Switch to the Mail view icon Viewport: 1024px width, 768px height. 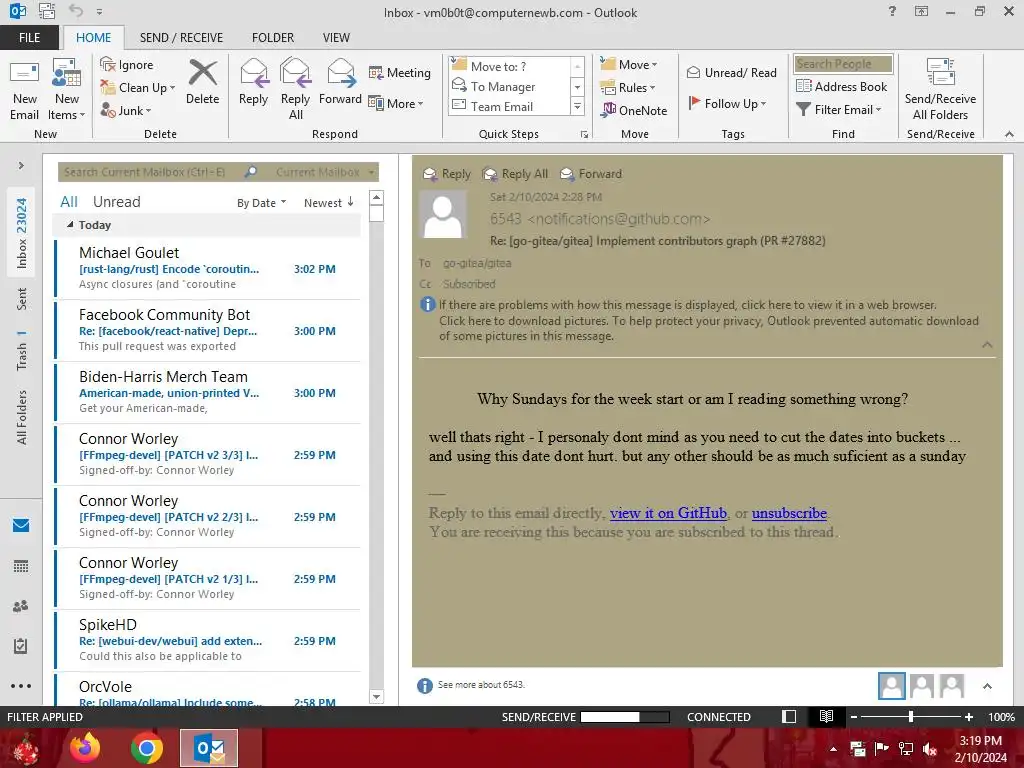(21, 525)
